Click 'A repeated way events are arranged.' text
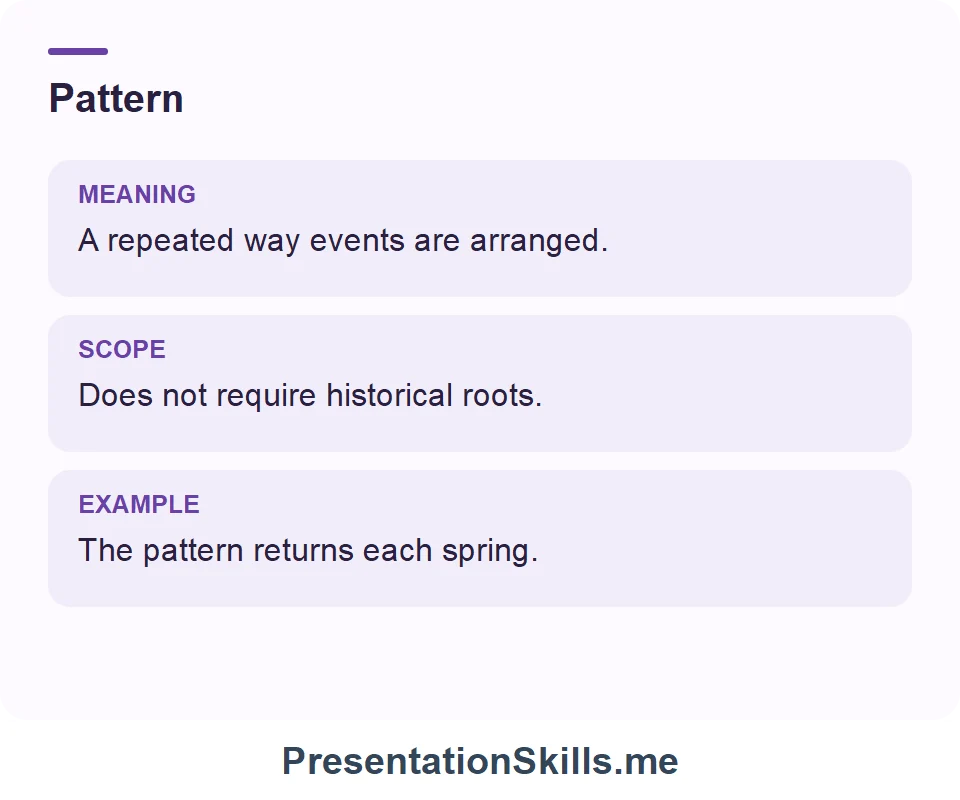 click(343, 241)
